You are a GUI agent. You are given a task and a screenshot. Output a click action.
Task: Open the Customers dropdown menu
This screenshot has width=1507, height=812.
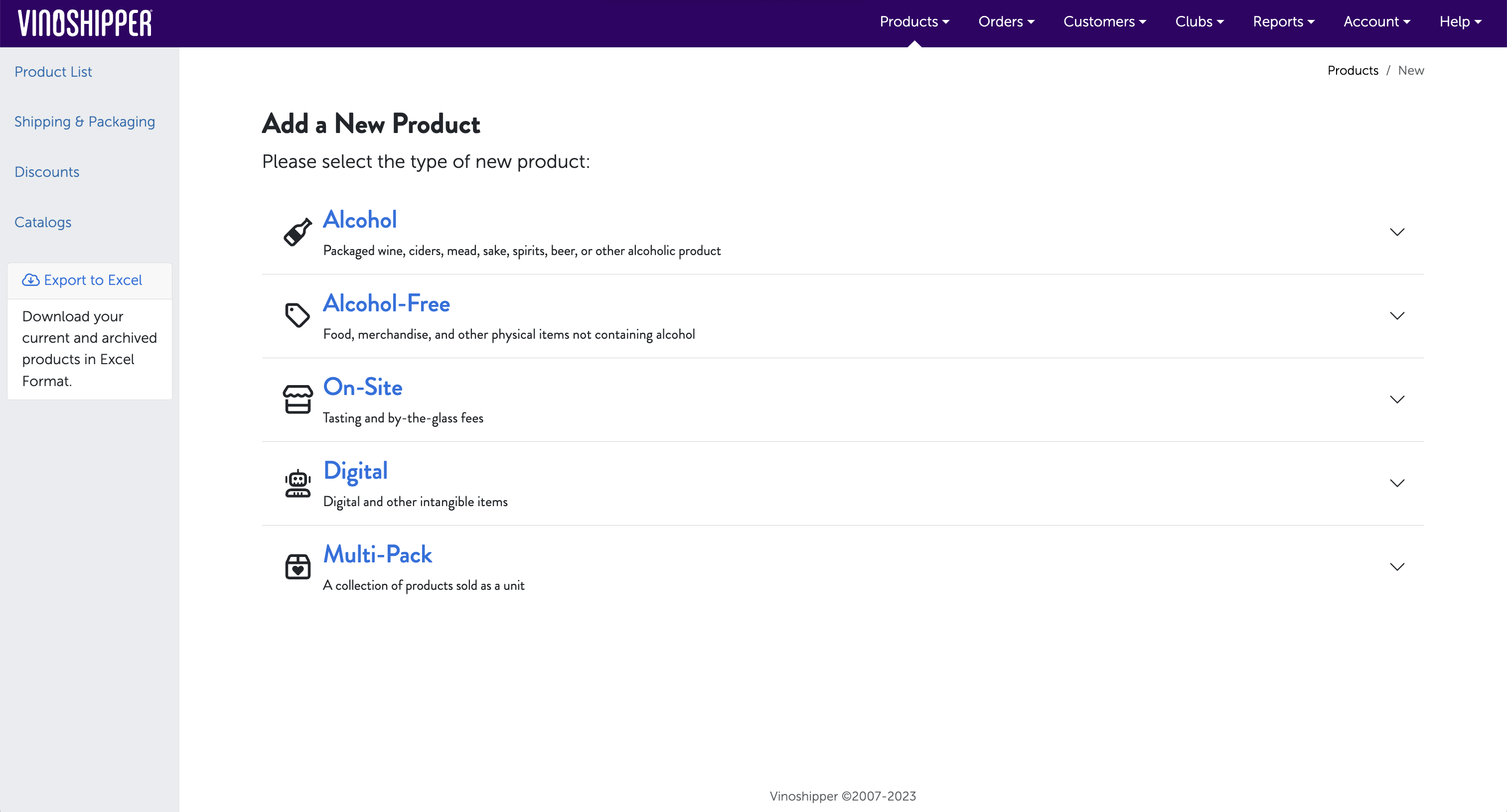click(1104, 21)
